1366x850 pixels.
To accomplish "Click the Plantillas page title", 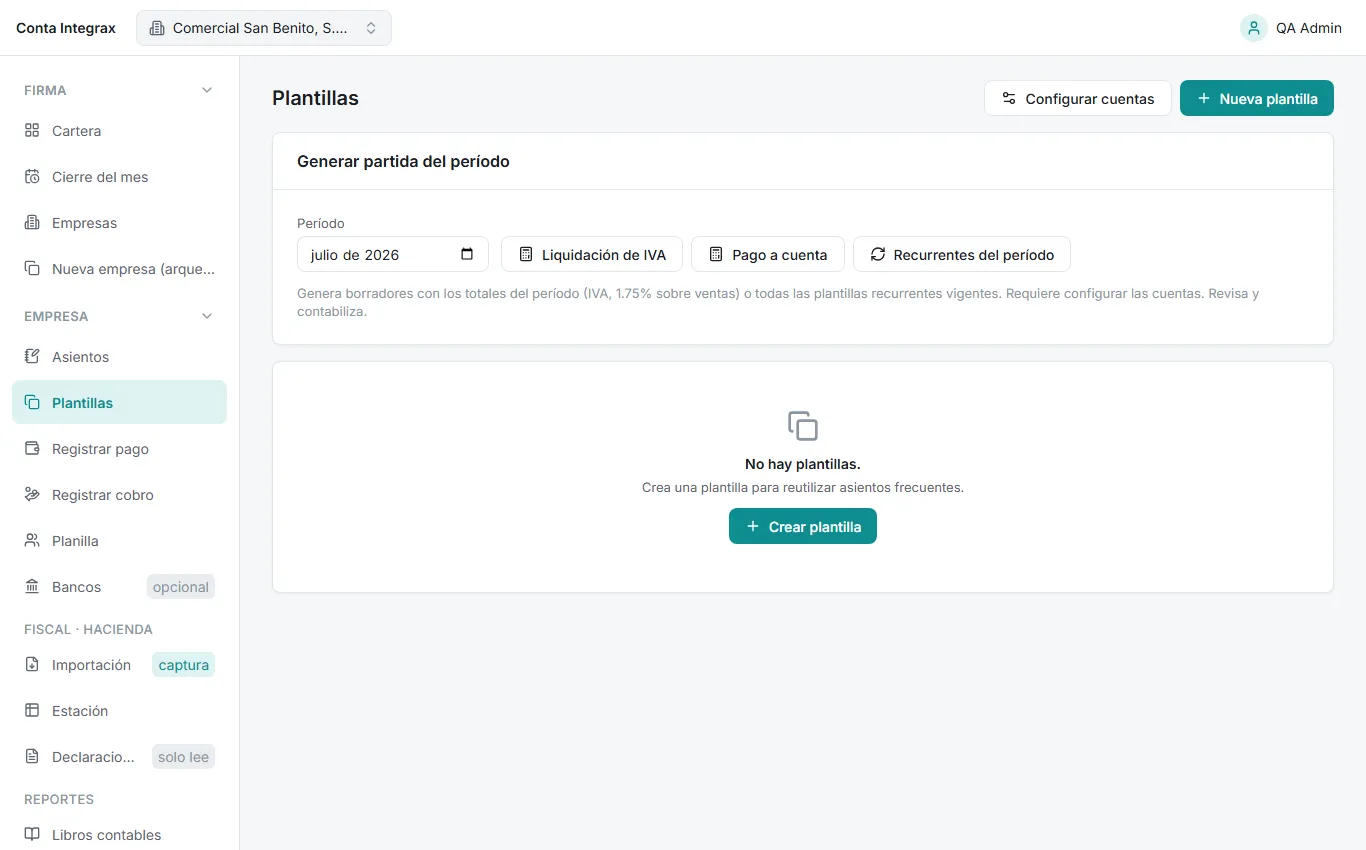I will coord(315,98).
